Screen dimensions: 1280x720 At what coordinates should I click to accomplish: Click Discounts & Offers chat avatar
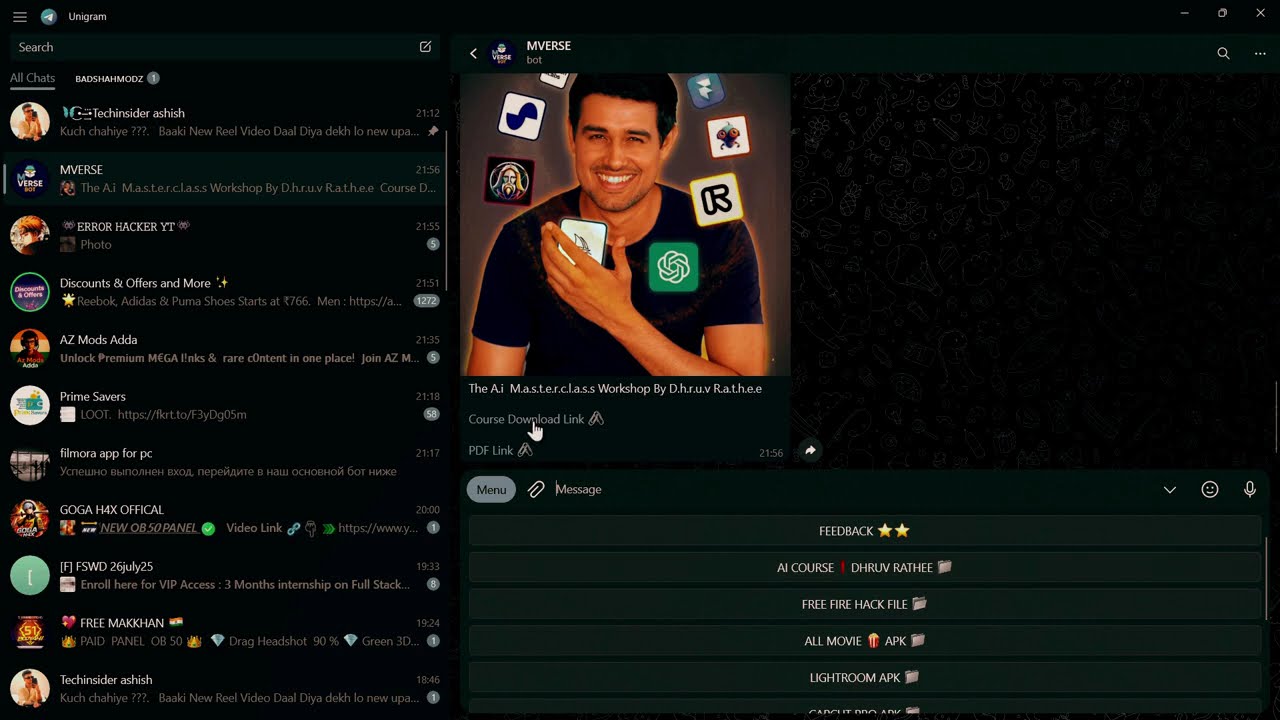[30, 292]
